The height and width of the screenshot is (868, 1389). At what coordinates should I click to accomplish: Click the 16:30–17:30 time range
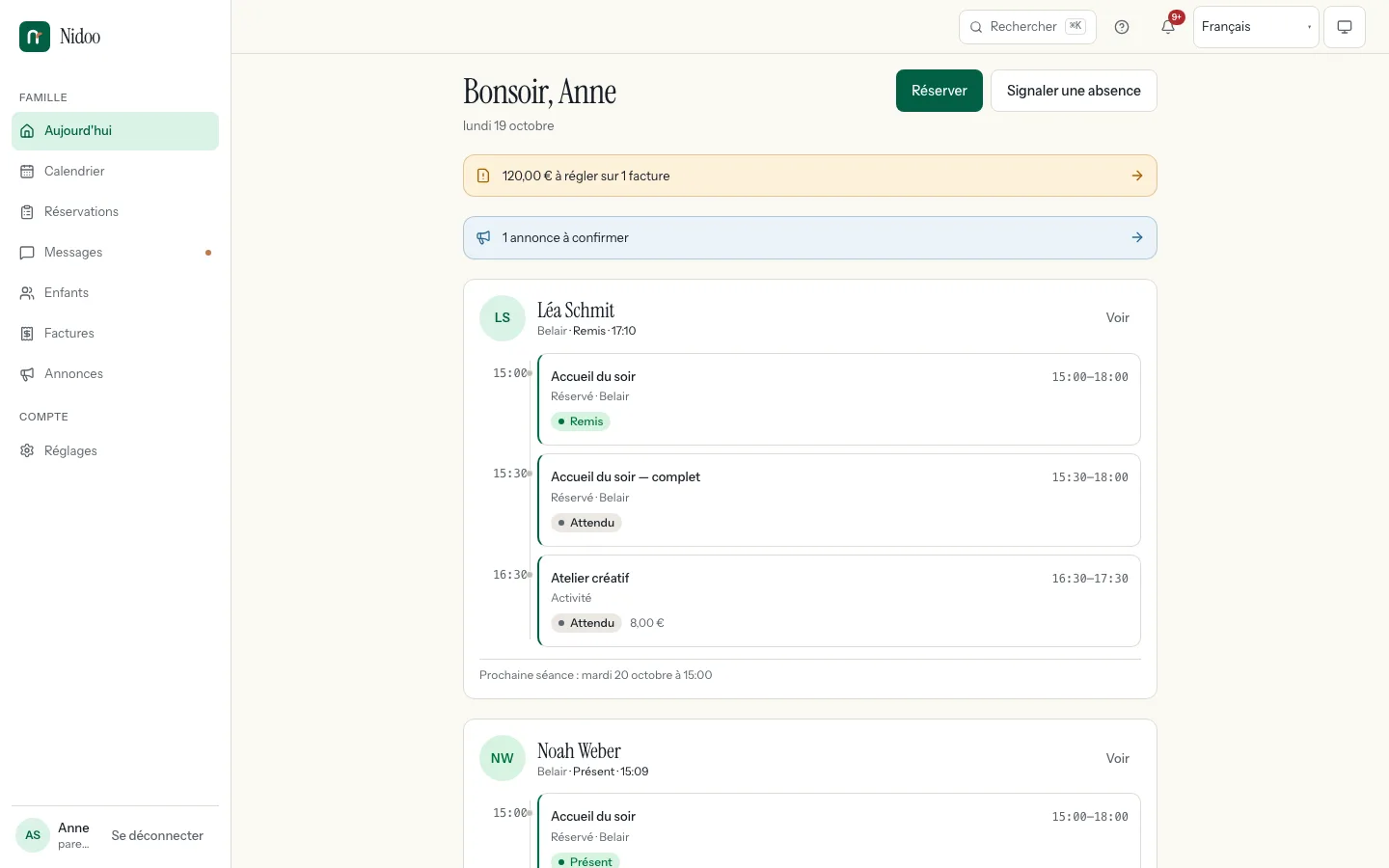[x=1090, y=579]
